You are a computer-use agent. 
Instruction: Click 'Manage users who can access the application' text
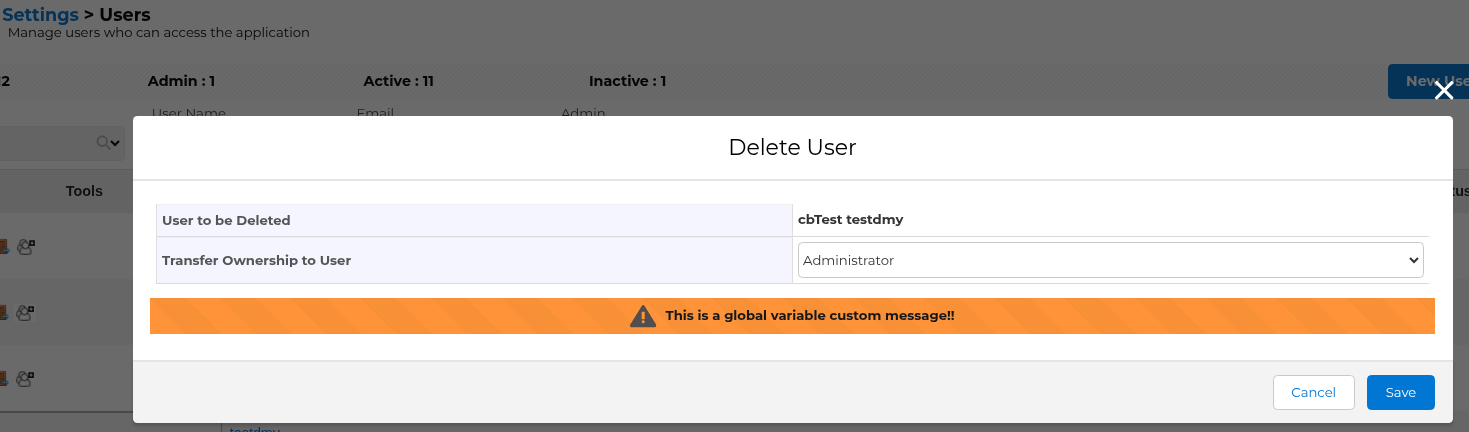coord(159,33)
